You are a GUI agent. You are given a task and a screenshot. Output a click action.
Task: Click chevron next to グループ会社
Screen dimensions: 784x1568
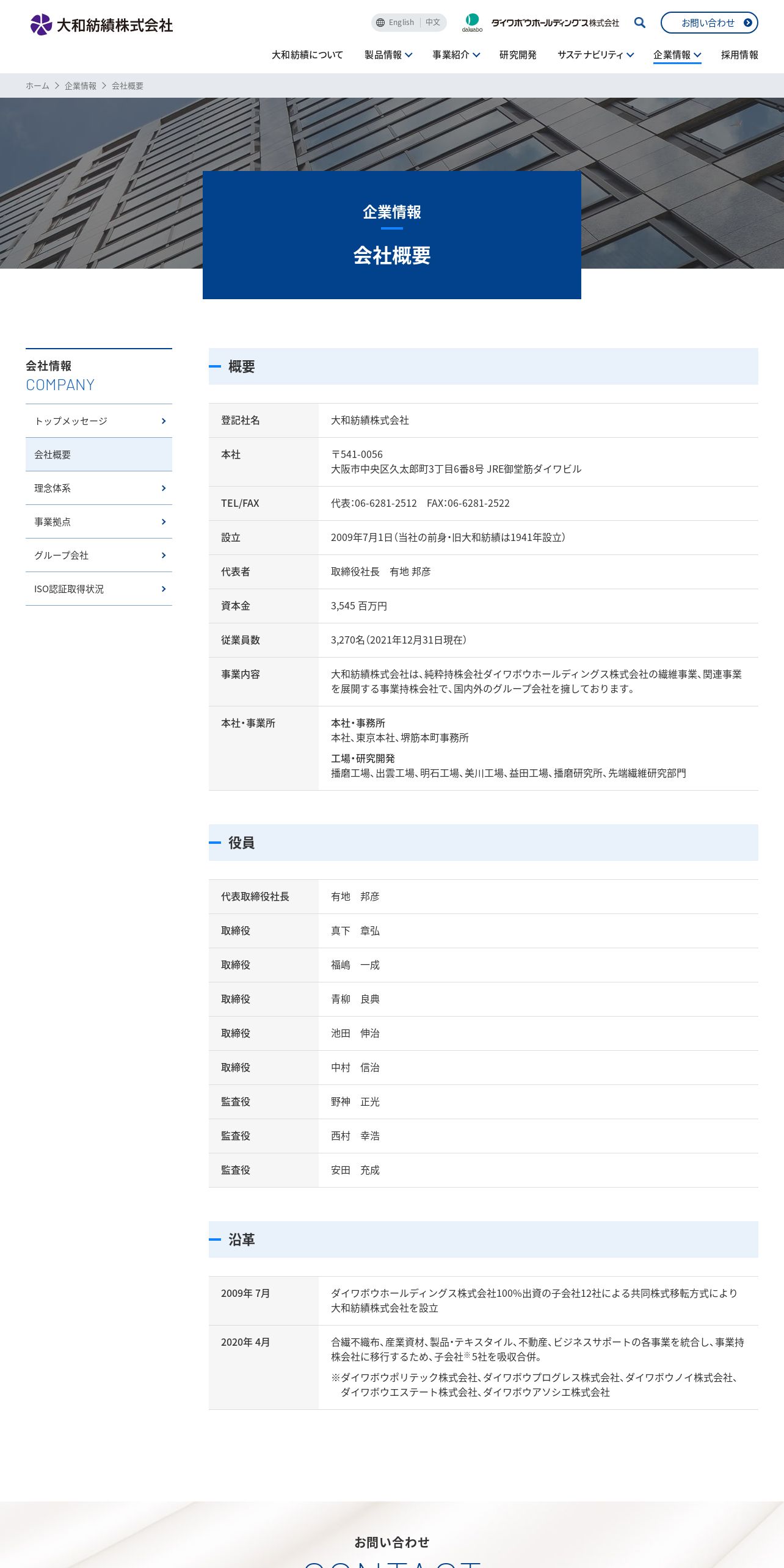pyautogui.click(x=164, y=555)
